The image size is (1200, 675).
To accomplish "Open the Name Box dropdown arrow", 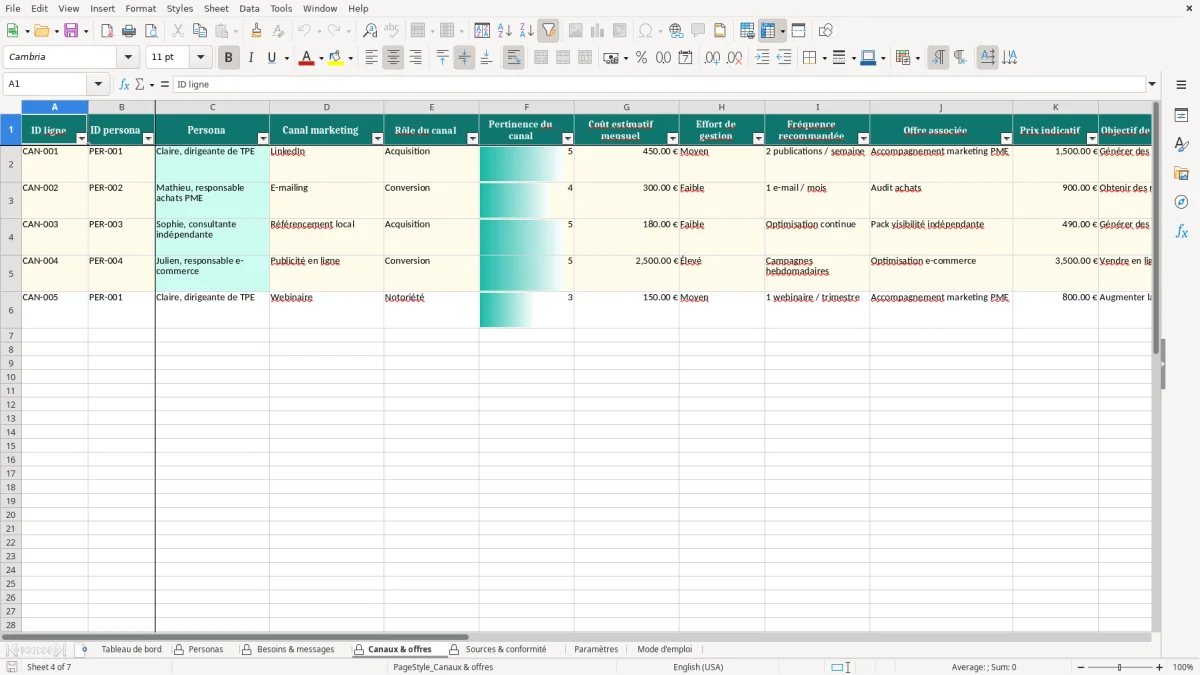I will coord(98,84).
